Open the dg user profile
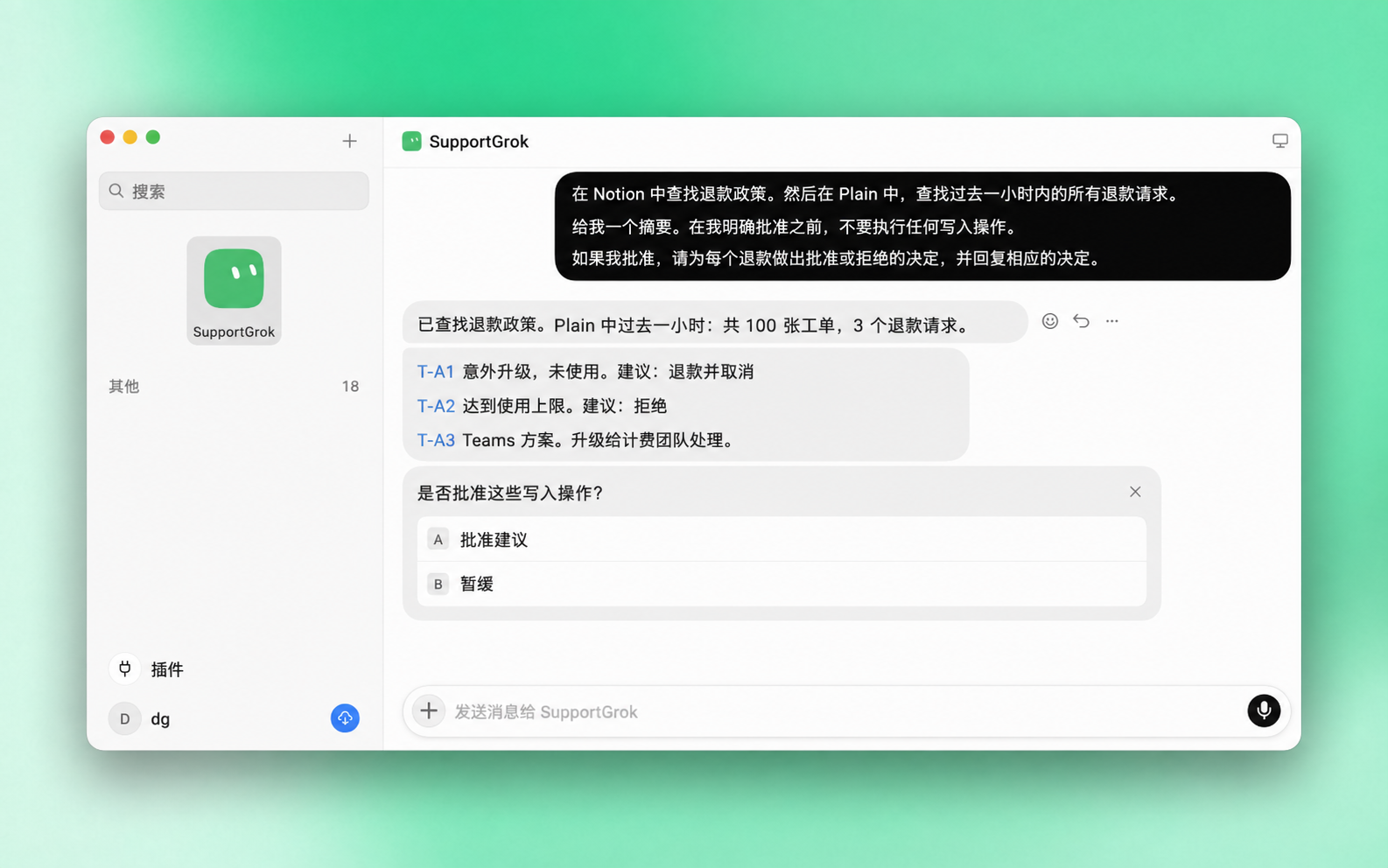 [160, 718]
